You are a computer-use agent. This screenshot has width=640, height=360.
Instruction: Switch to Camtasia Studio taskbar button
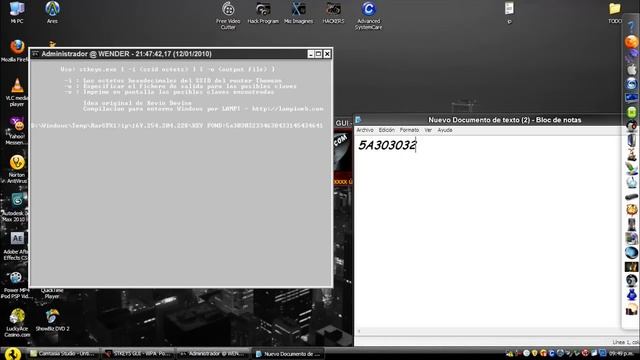point(63,353)
